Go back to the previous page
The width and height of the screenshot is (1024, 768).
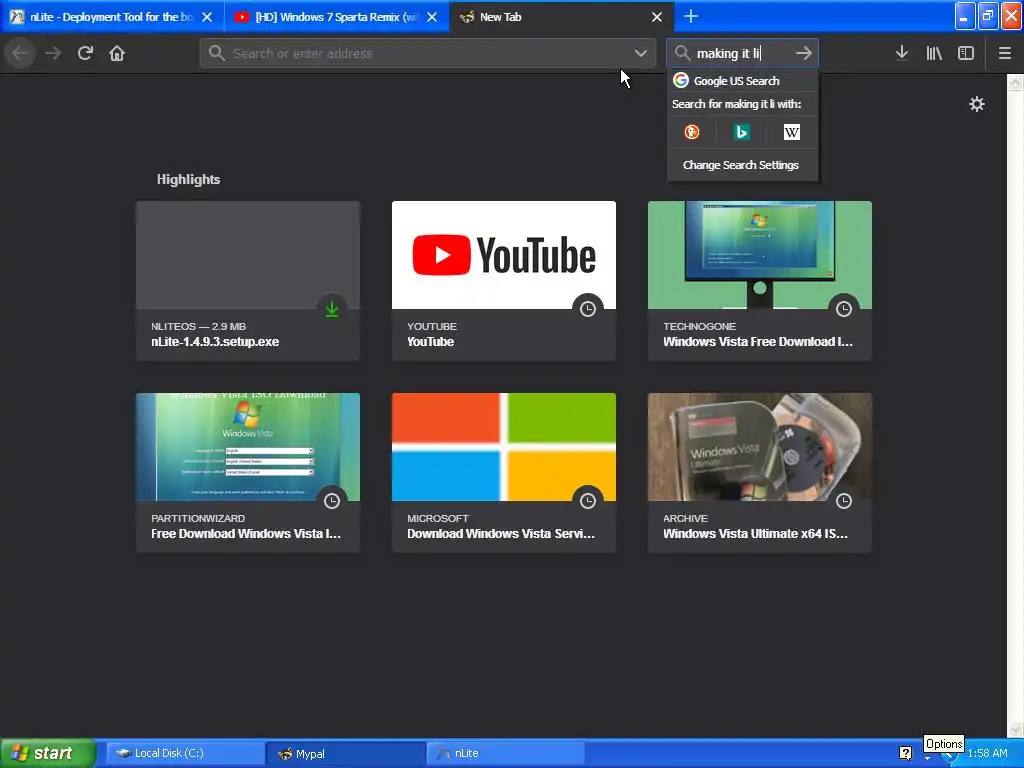(x=20, y=53)
